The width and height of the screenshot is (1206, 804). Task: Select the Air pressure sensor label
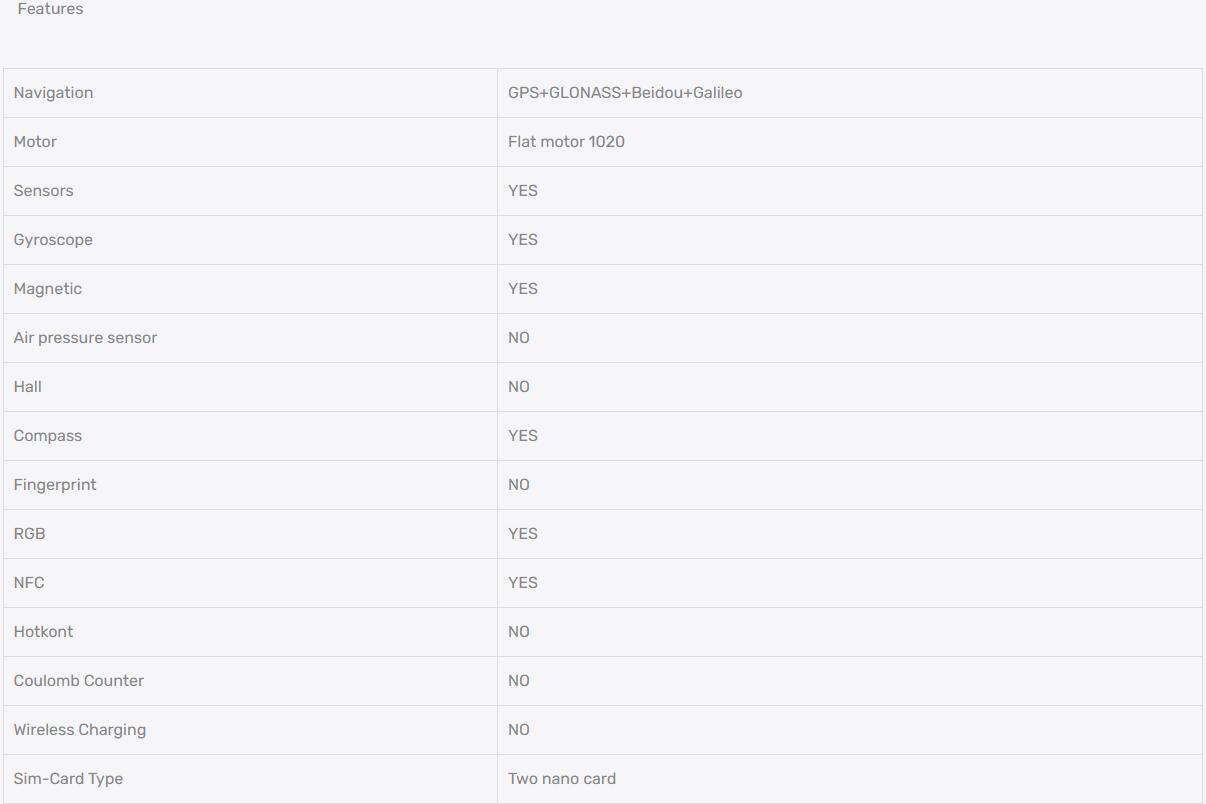[x=85, y=338]
